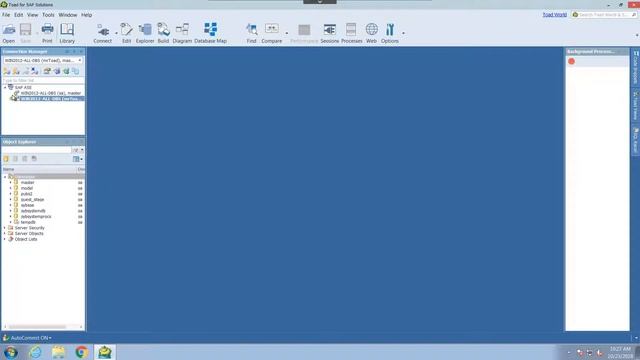The width and height of the screenshot is (640, 360).
Task: Click the Toad Views side tab
Action: click(x=636, y=105)
